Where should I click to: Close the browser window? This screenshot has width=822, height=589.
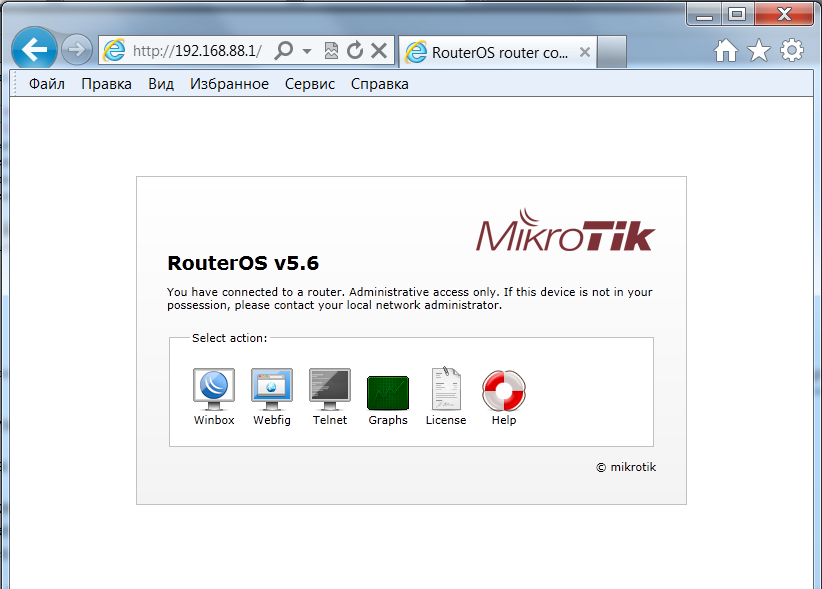[784, 14]
